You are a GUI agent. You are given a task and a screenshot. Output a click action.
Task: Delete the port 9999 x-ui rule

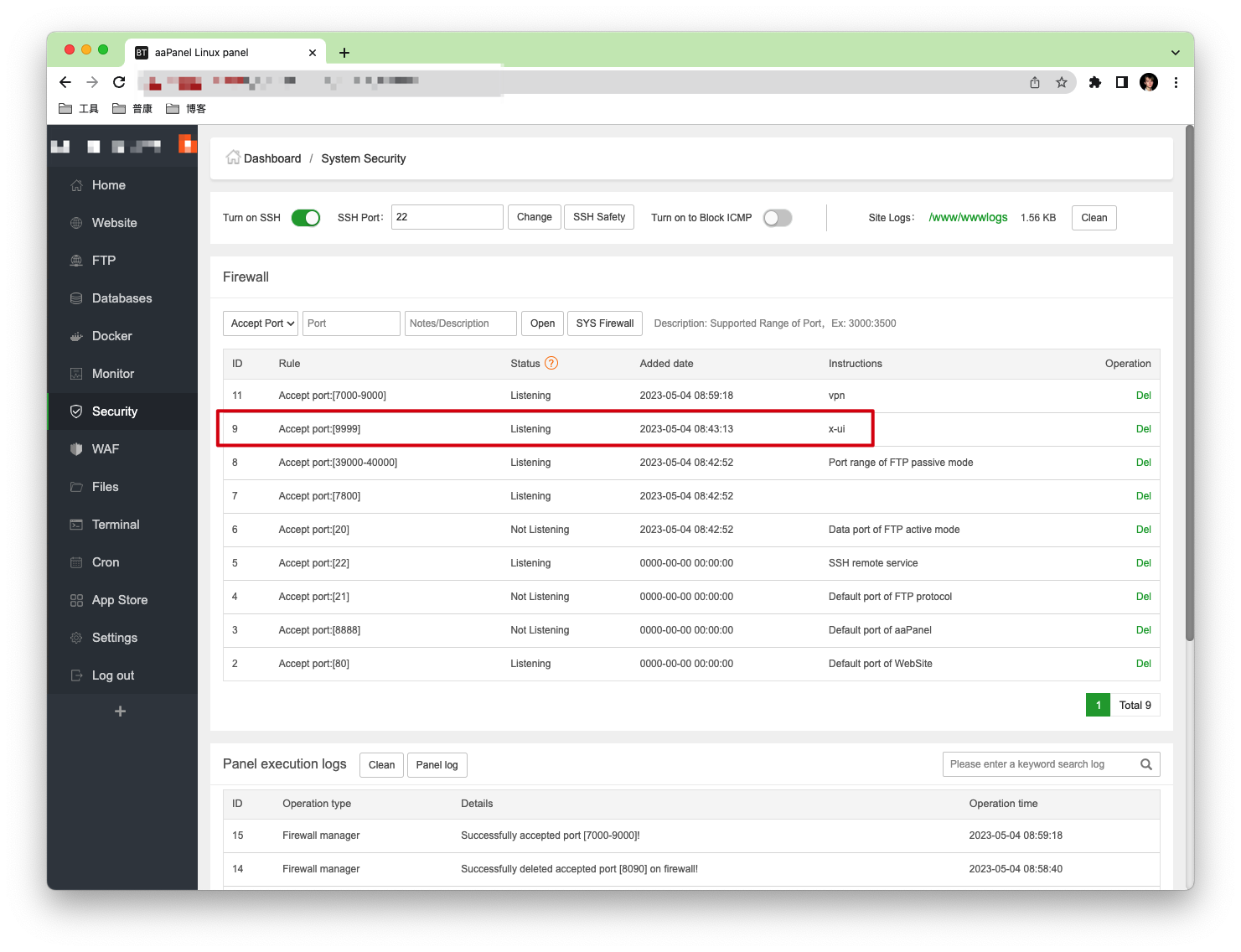[1143, 429]
